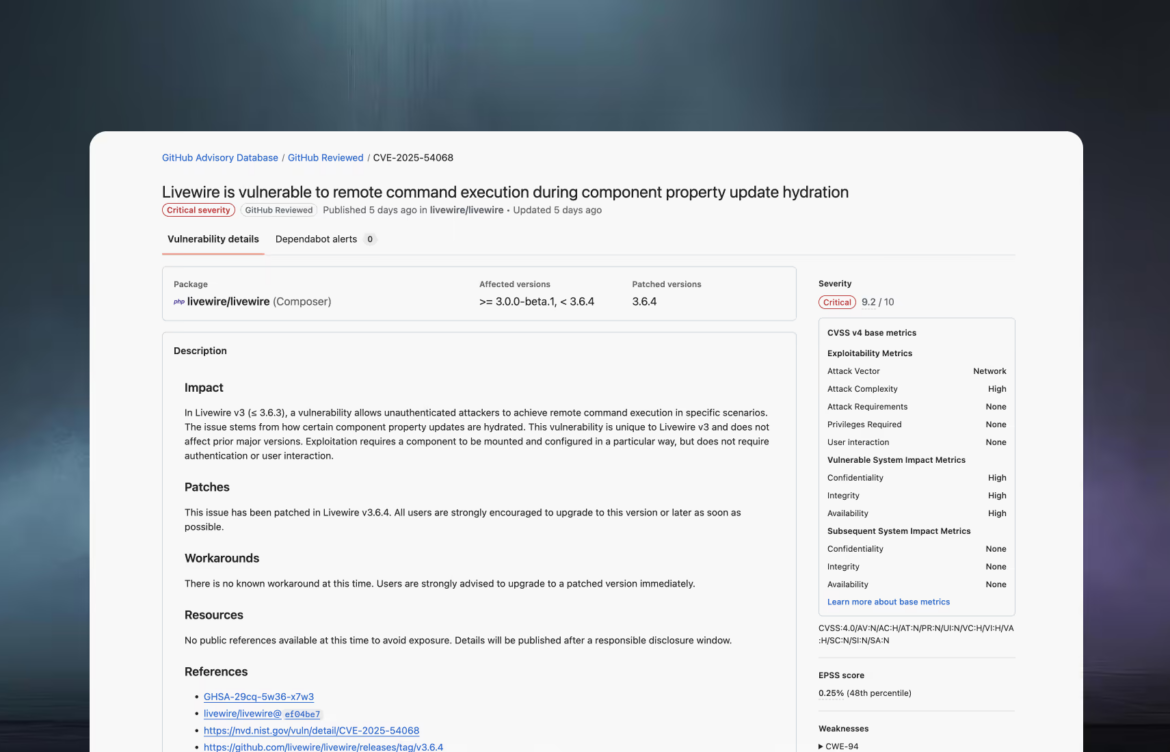Click the Weaknesses section heading
This screenshot has height=752, width=1170.
843,729
